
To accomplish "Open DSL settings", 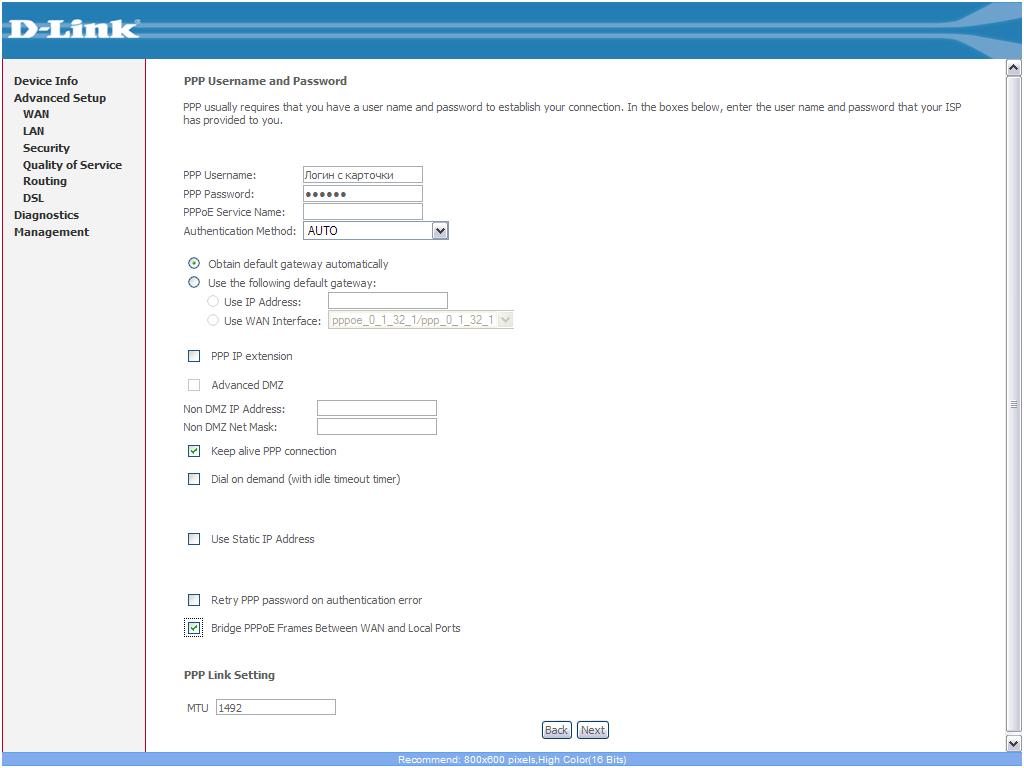I will (x=33, y=199).
